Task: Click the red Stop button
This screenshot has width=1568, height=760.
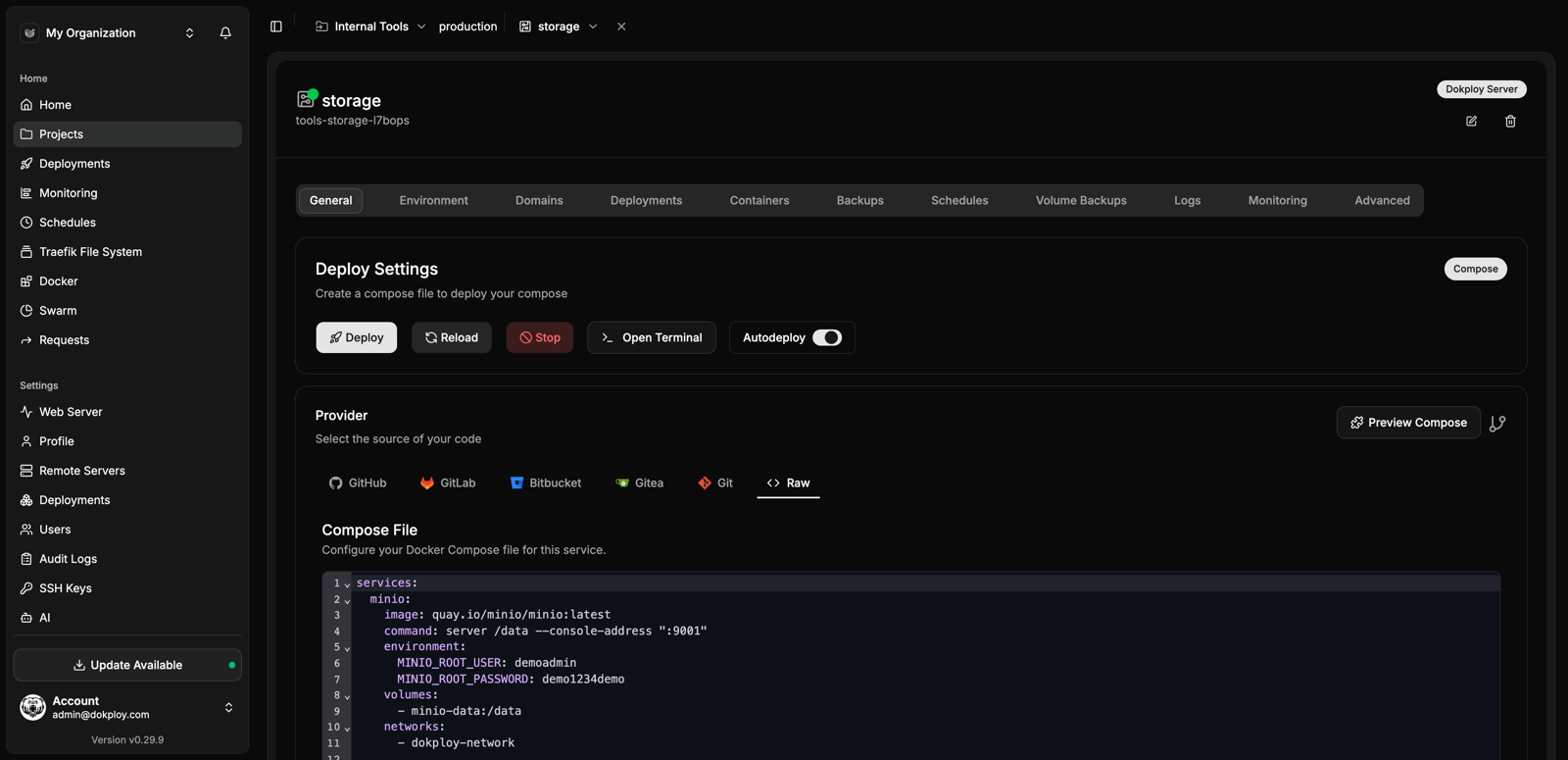Action: pos(540,337)
